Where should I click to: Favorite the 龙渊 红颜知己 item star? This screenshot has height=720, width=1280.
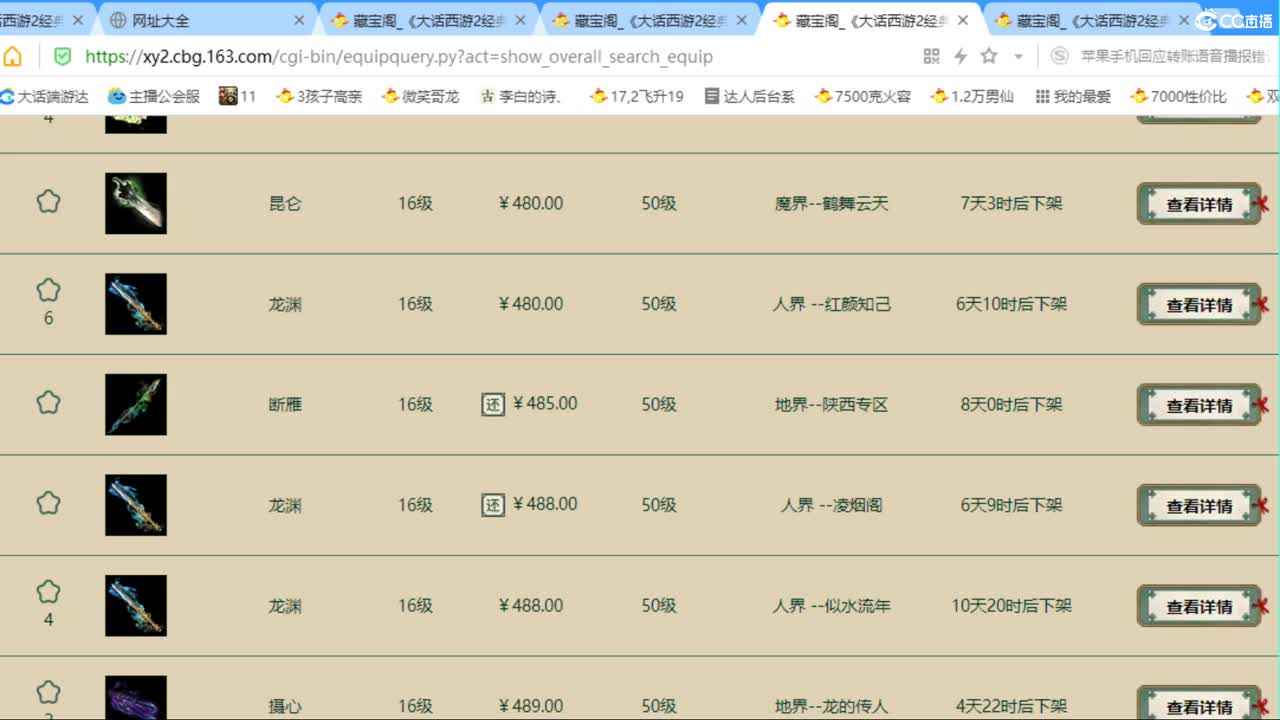point(48,290)
